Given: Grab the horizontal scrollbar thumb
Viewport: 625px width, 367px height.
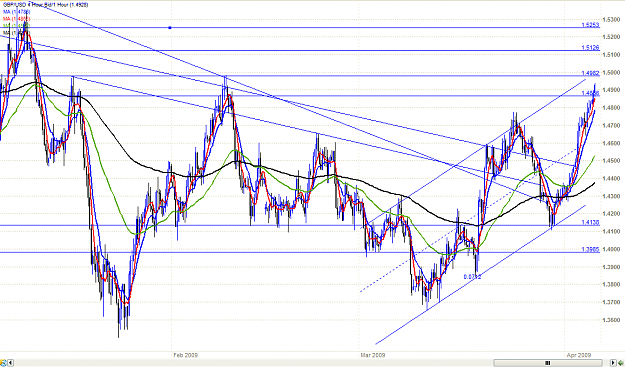Looking at the screenshot, I should pos(548,362).
